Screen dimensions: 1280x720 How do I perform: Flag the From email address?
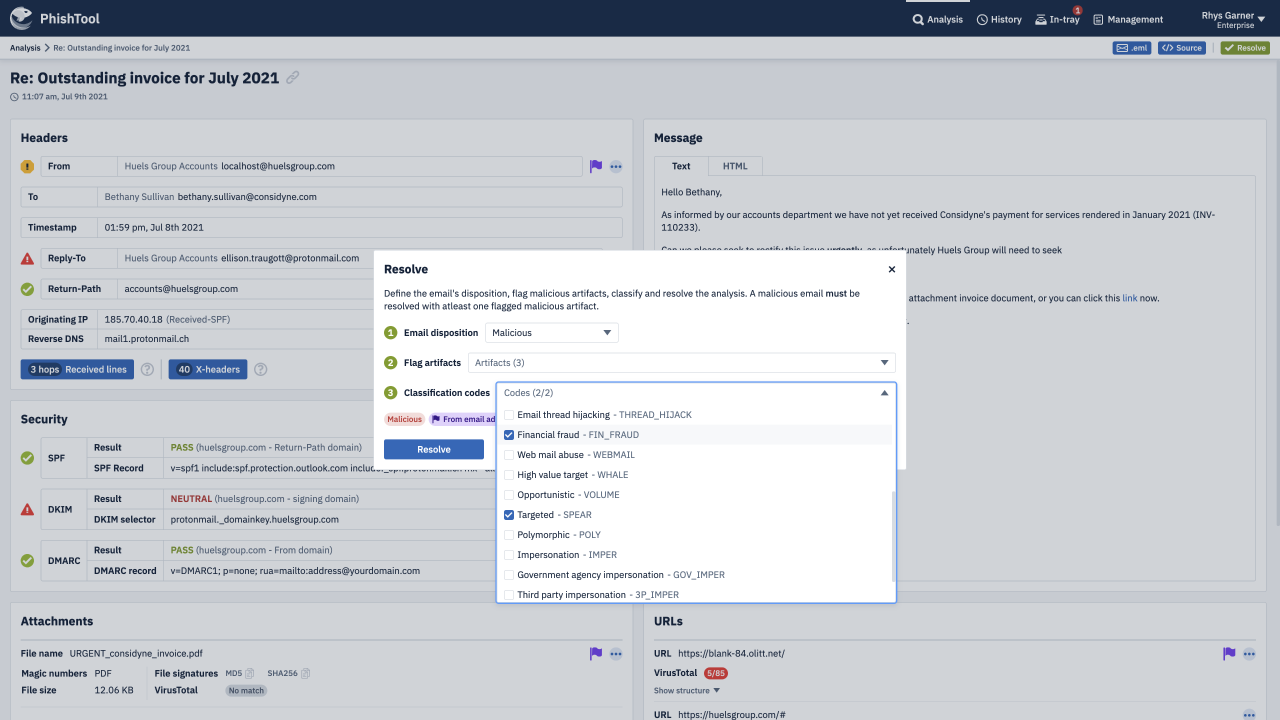(596, 166)
